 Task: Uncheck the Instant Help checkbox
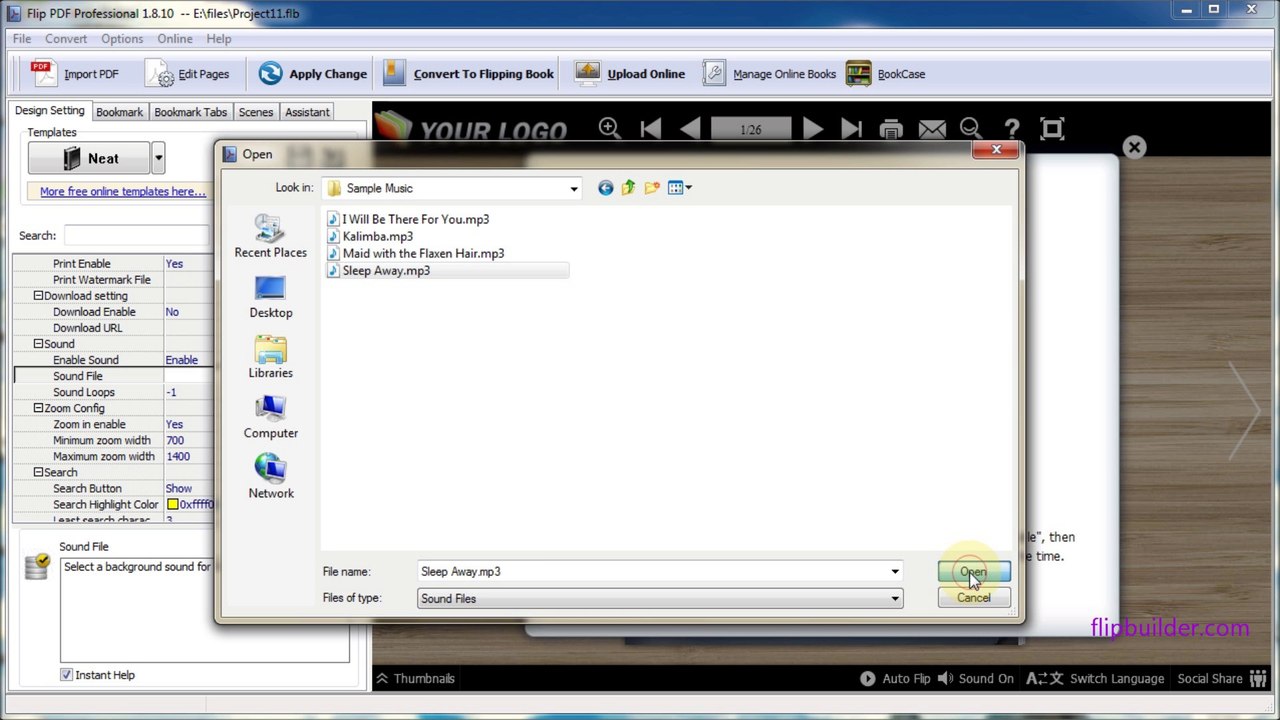pos(66,675)
